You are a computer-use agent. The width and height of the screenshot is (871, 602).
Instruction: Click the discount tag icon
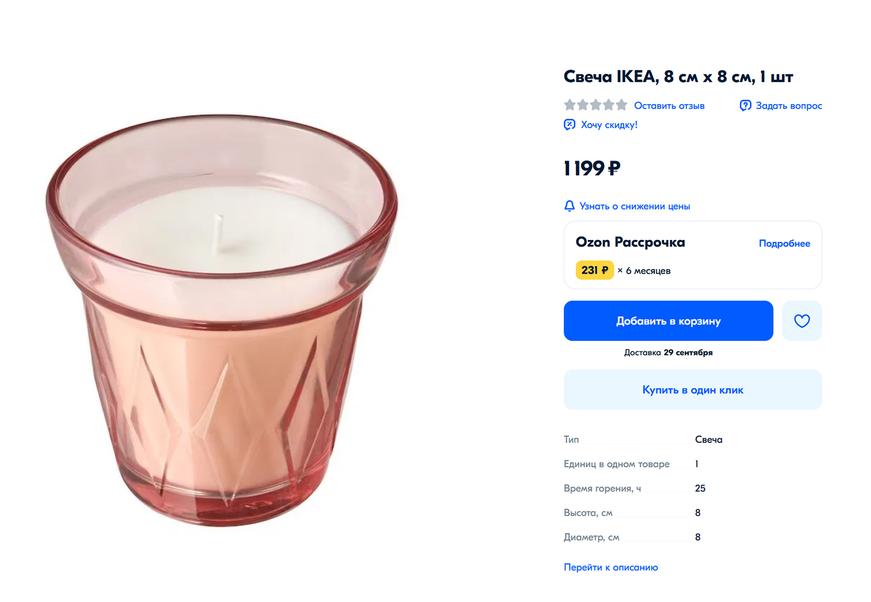tap(570, 125)
